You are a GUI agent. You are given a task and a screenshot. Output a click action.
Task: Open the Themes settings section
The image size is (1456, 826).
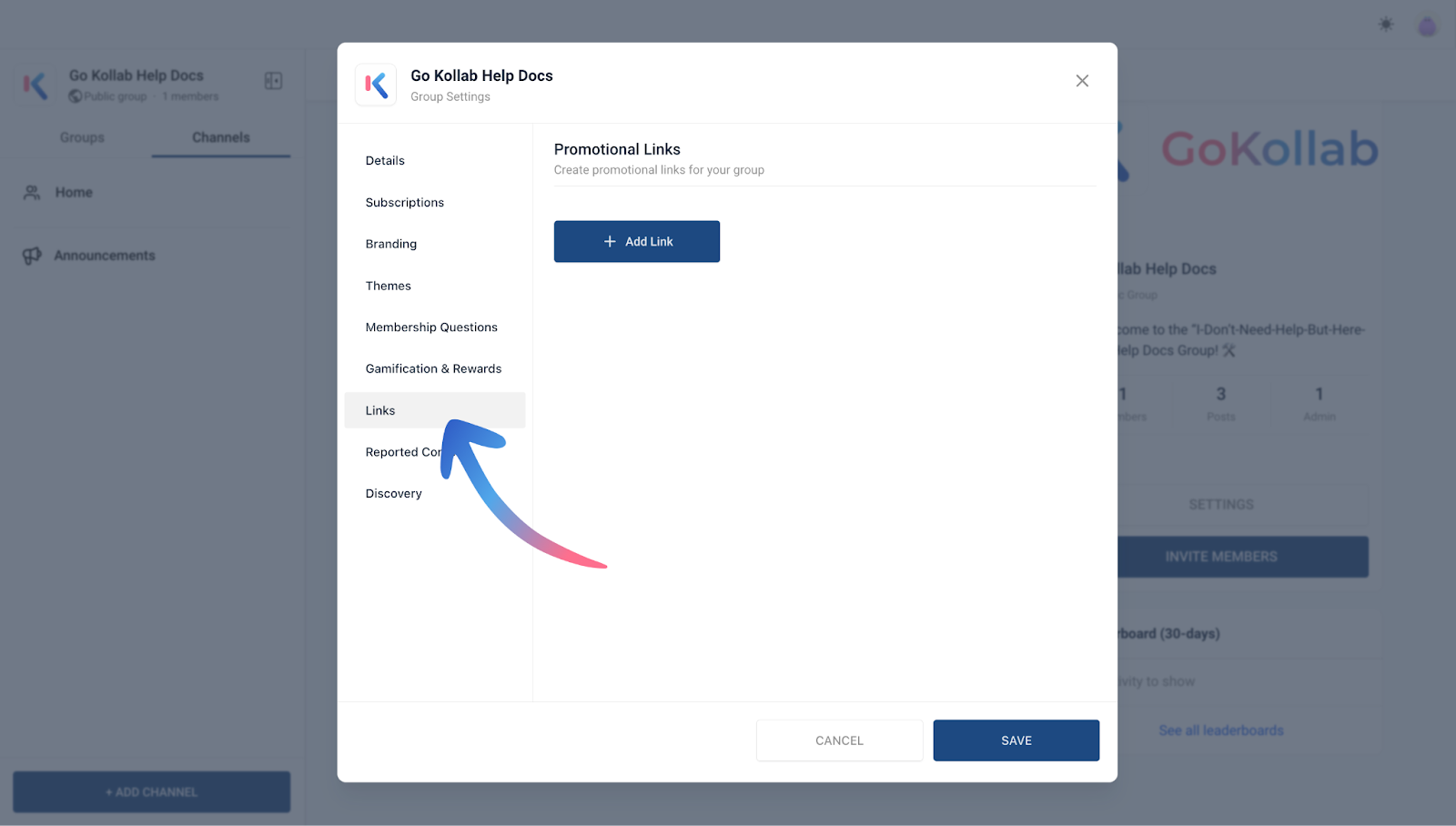pyautogui.click(x=435, y=286)
